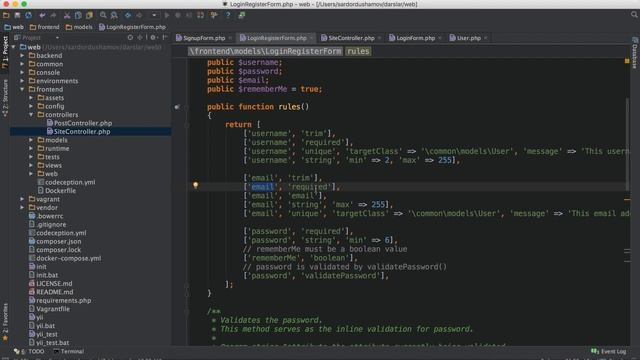The width and height of the screenshot is (640, 360).
Task: Click the rules breadcrumb in editor
Action: pos(358,51)
